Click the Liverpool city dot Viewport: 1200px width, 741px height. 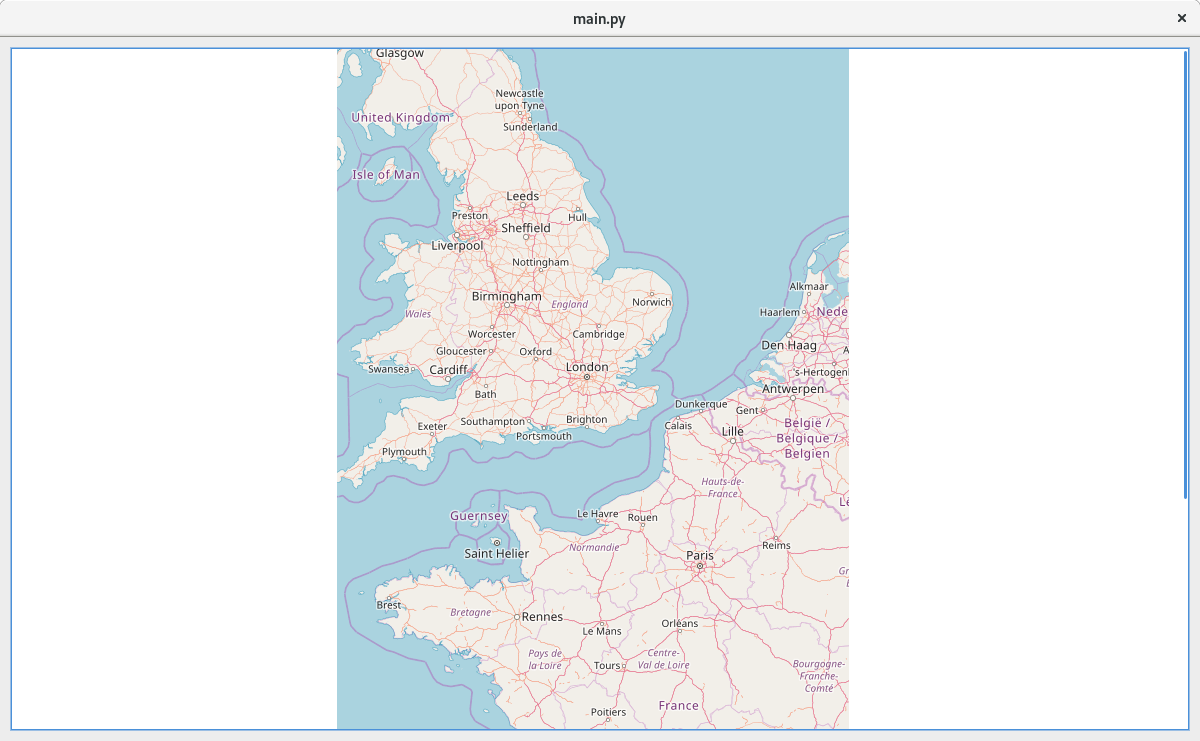457,235
